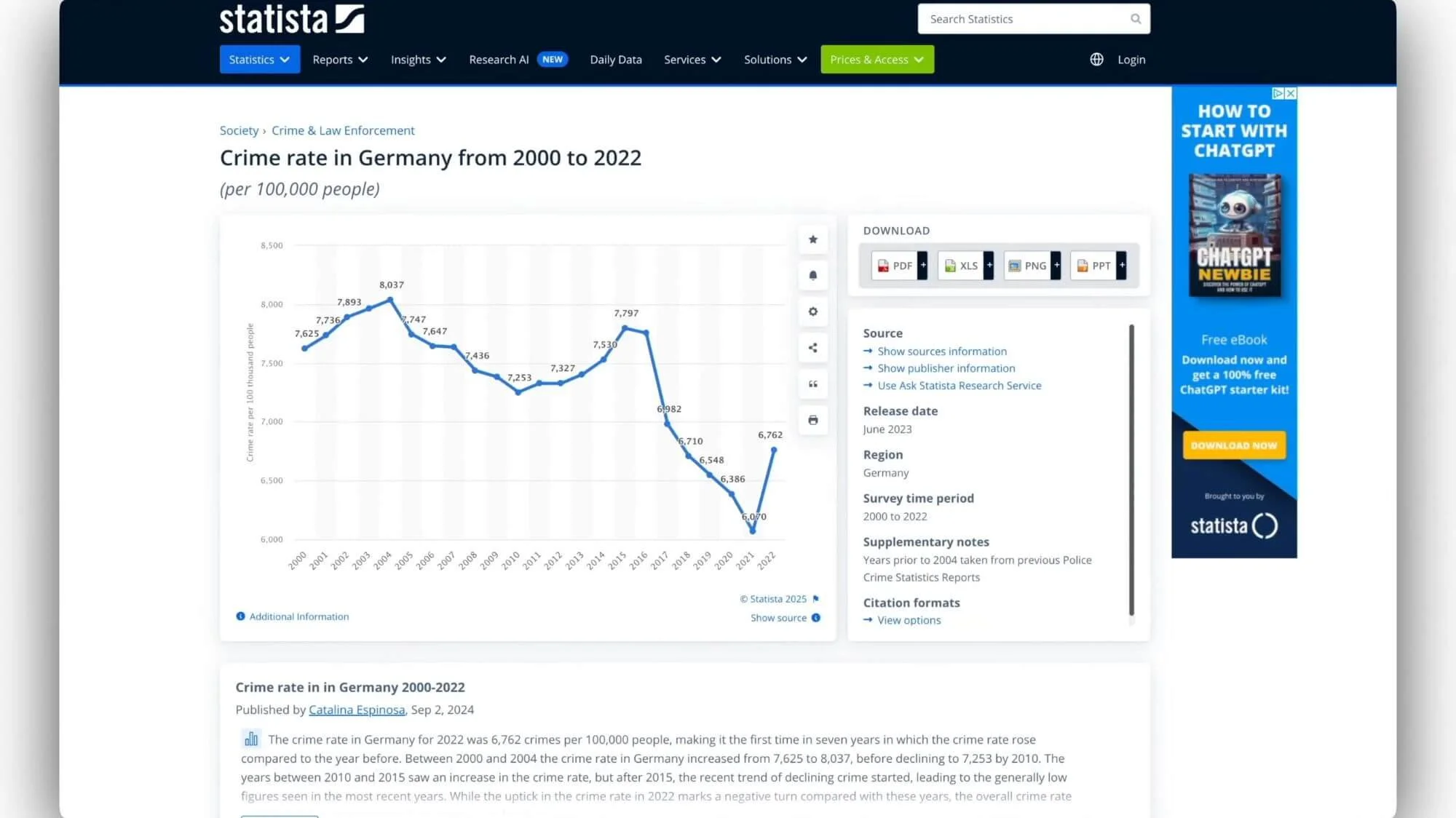The width and height of the screenshot is (1456, 818).
Task: Click the globe language icon
Action: pyautogui.click(x=1096, y=60)
